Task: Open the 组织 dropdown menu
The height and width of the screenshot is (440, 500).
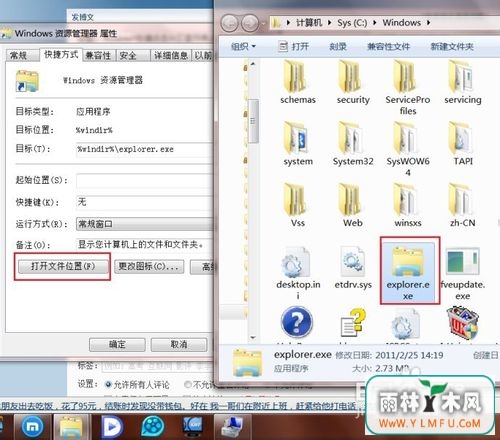Action: 243,46
